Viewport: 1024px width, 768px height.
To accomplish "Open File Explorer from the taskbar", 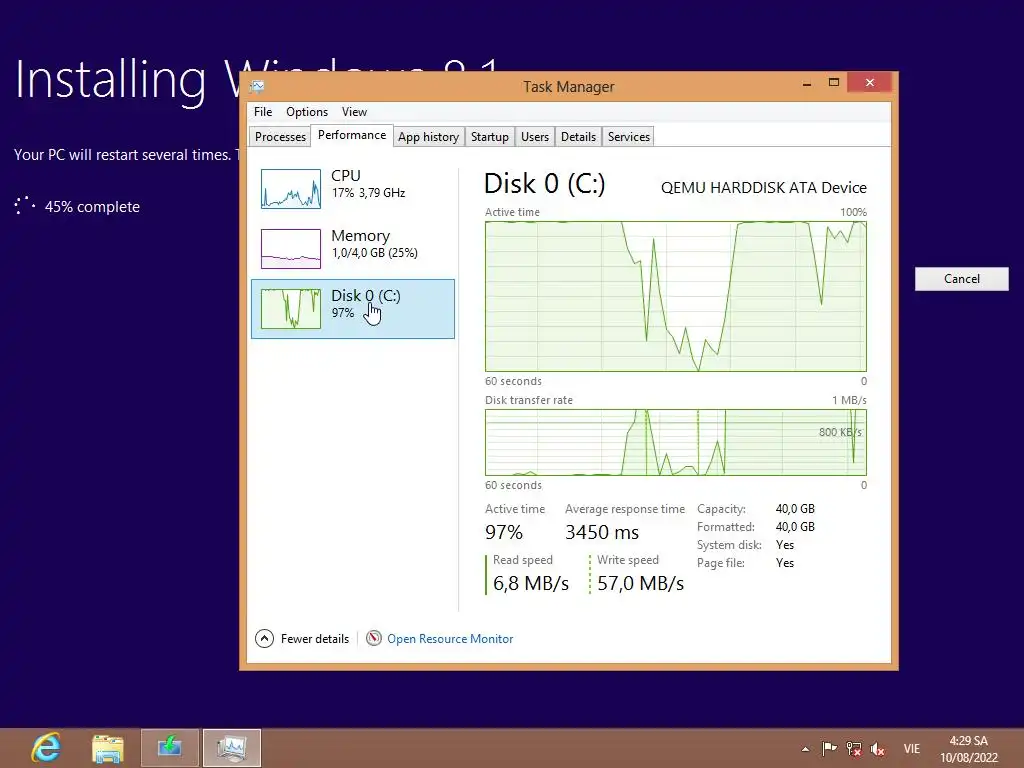I will pos(108,748).
